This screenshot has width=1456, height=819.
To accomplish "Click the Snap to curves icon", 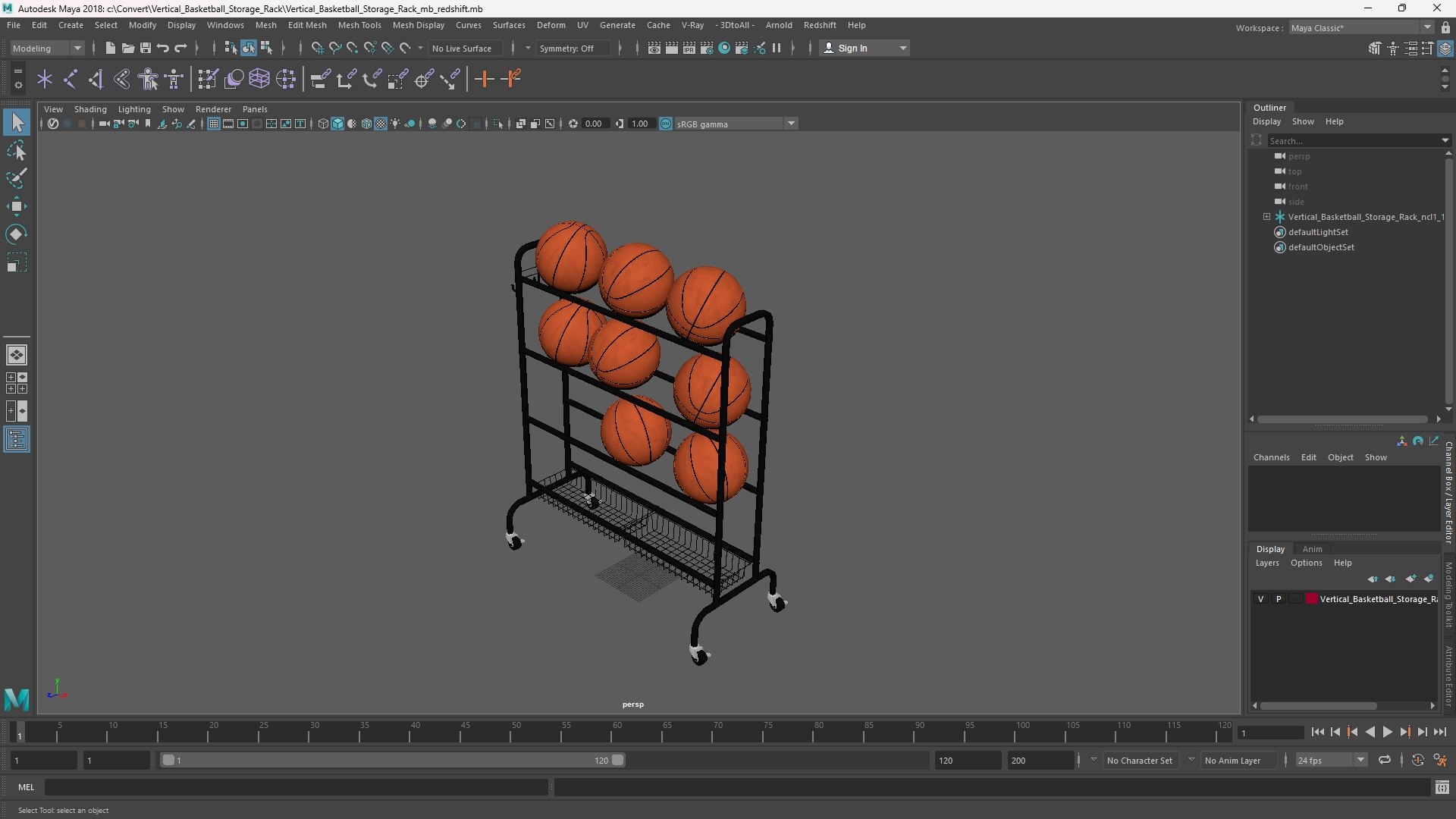I will pyautogui.click(x=334, y=48).
